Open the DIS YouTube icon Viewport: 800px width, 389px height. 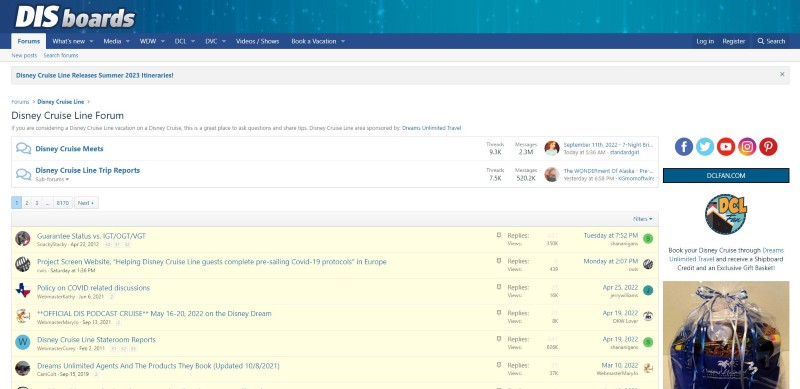click(x=726, y=147)
